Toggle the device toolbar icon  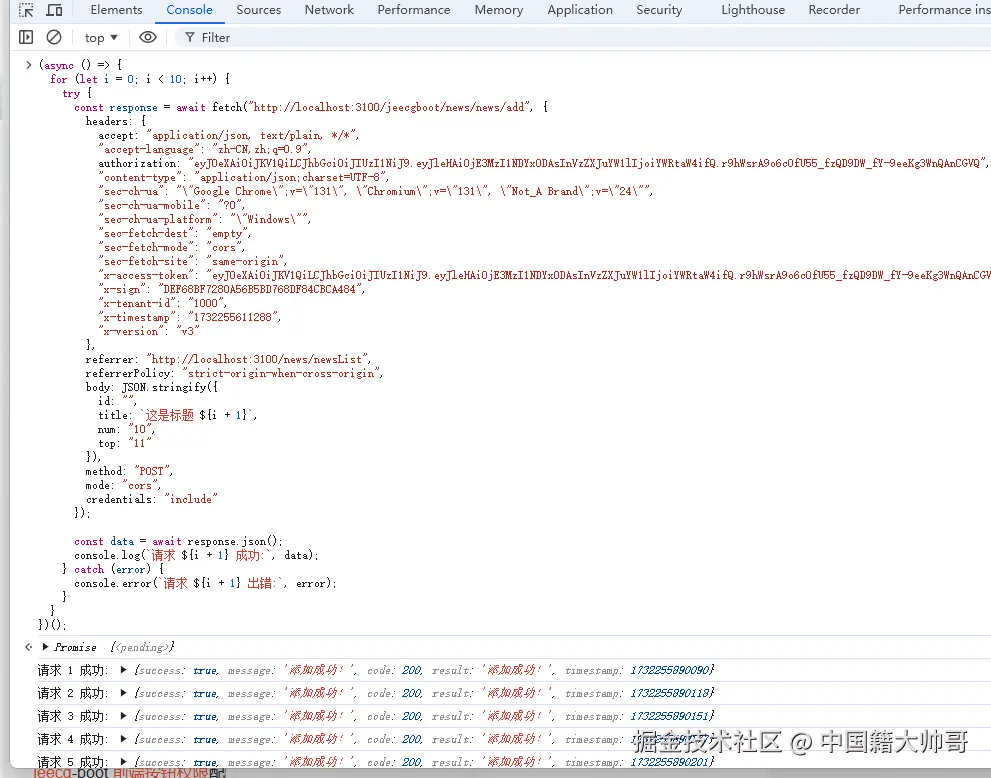tap(55, 10)
